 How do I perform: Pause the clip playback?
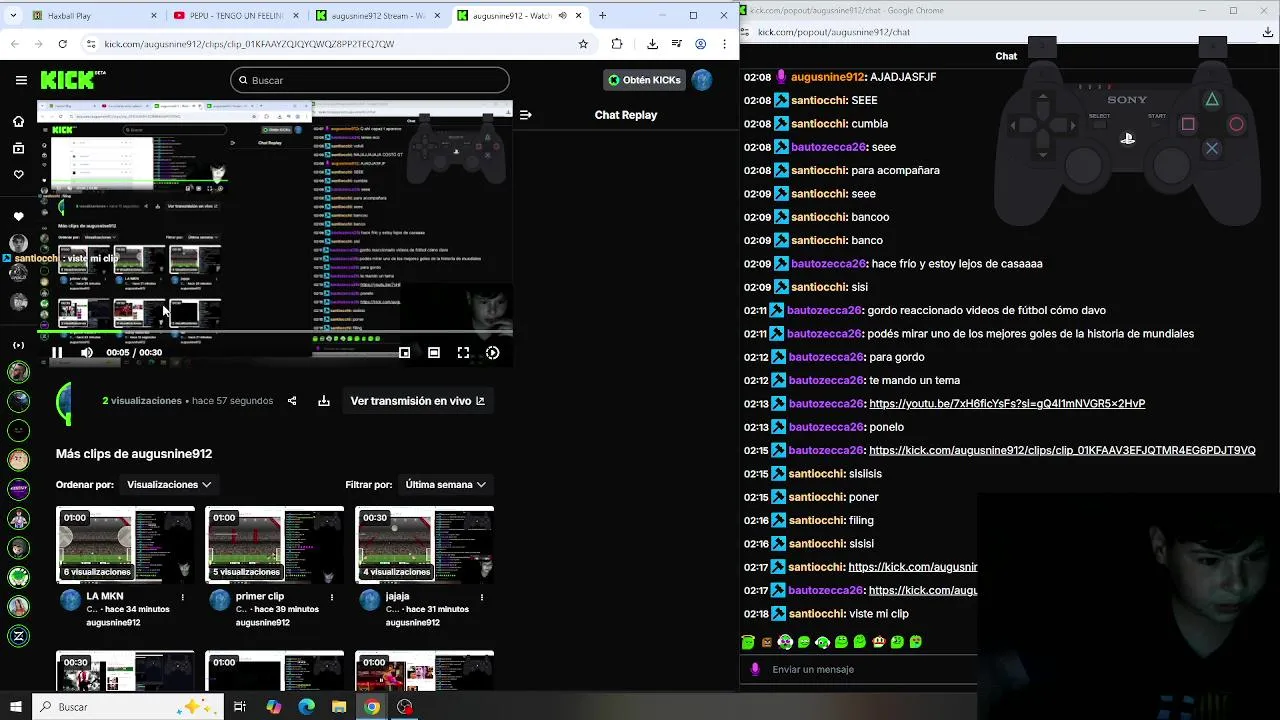[x=57, y=352]
